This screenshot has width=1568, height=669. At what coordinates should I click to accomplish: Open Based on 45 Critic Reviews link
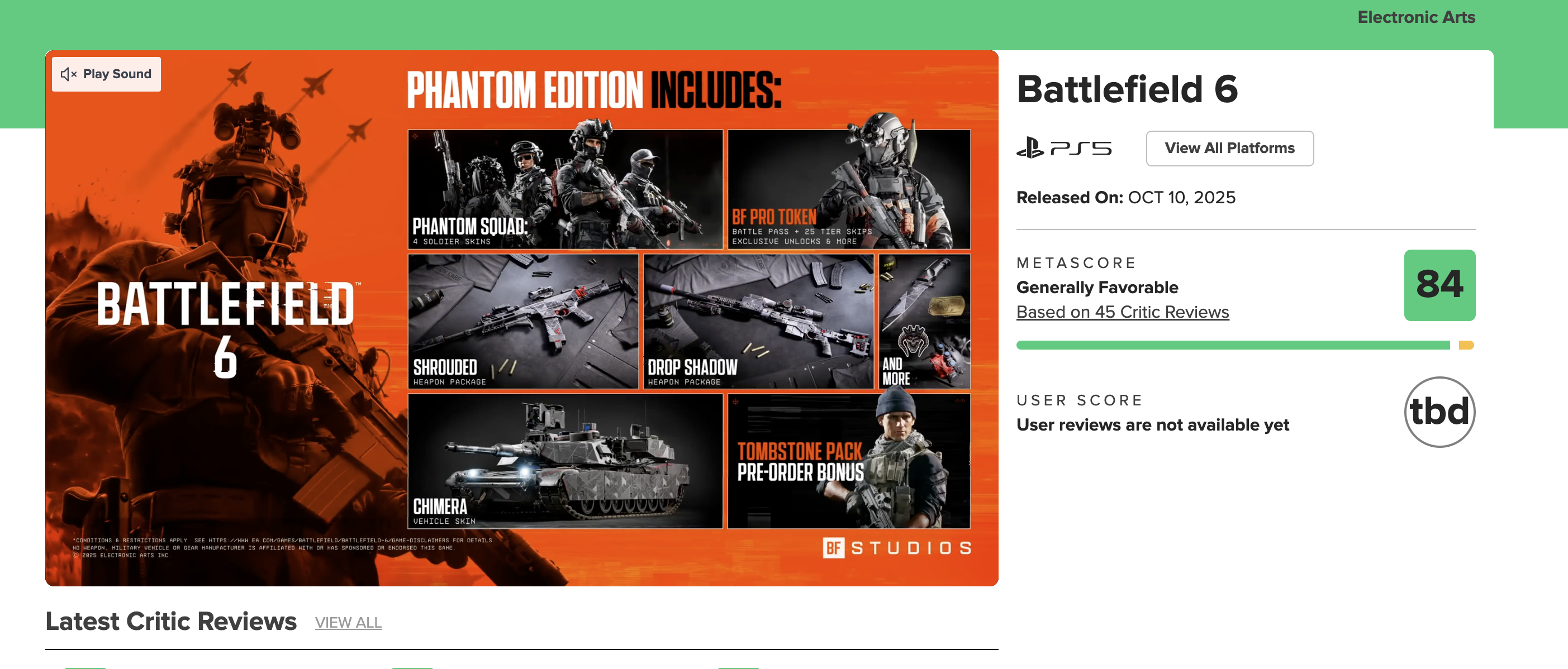(1122, 312)
